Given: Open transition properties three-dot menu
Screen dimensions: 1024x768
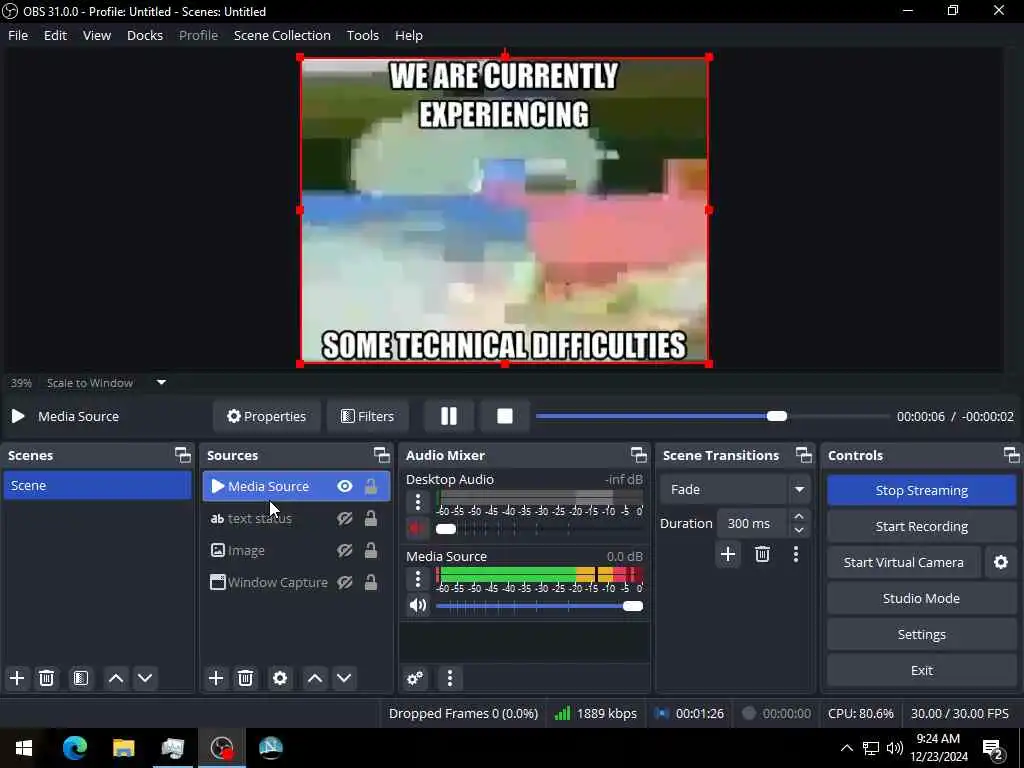Looking at the screenshot, I should coord(795,554).
